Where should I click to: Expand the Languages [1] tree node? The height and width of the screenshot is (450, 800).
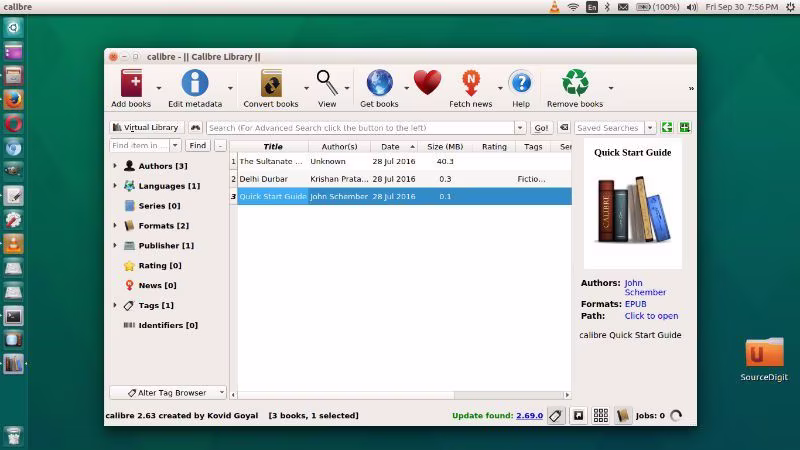115,186
